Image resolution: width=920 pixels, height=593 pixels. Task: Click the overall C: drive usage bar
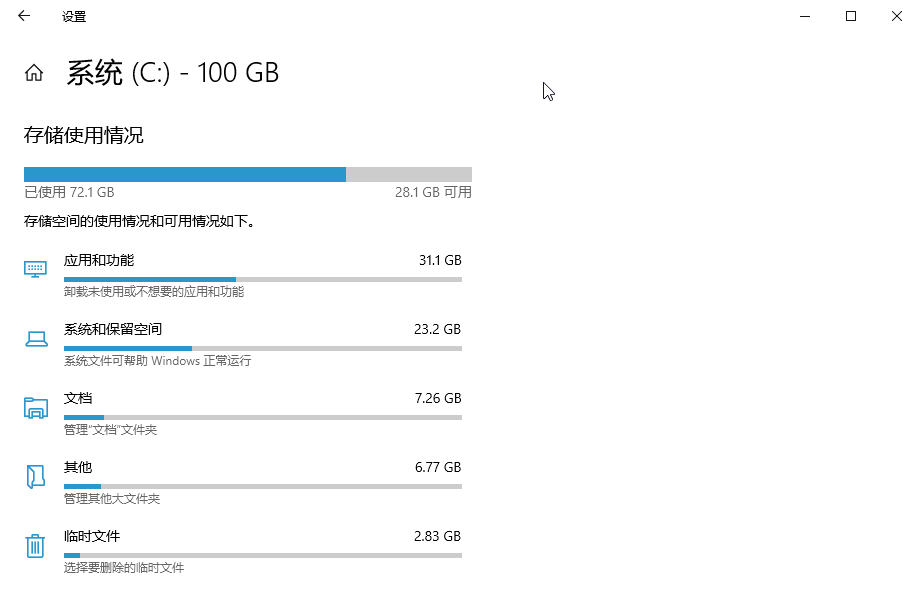[248, 174]
